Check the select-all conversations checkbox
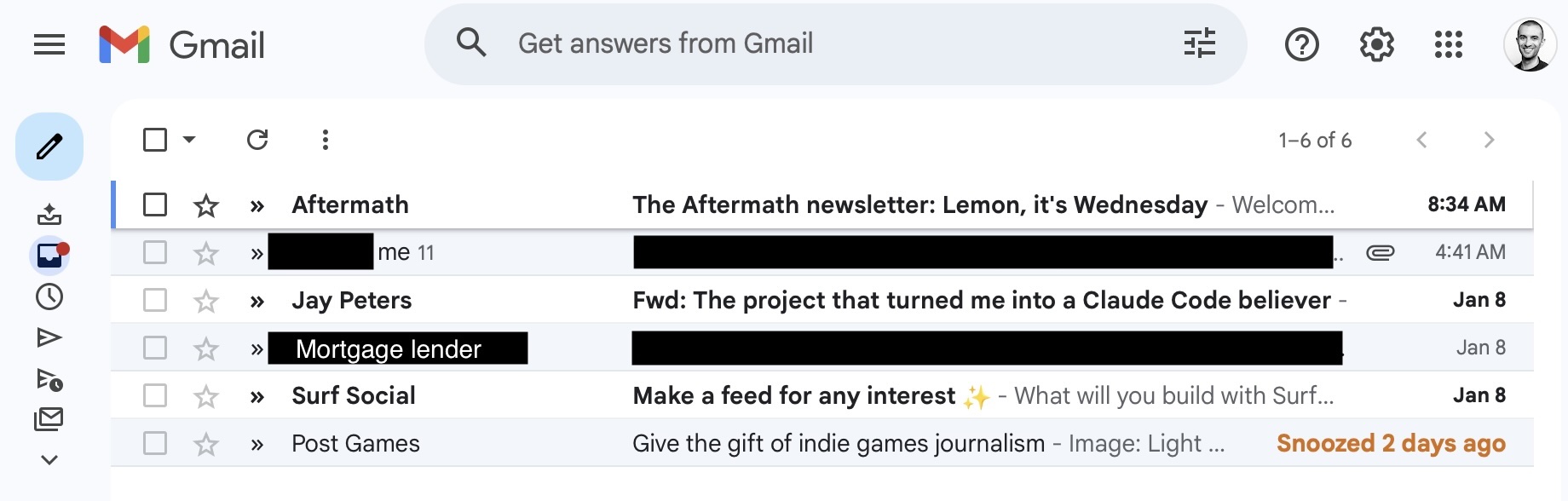The height and width of the screenshot is (501, 1568). 154,139
